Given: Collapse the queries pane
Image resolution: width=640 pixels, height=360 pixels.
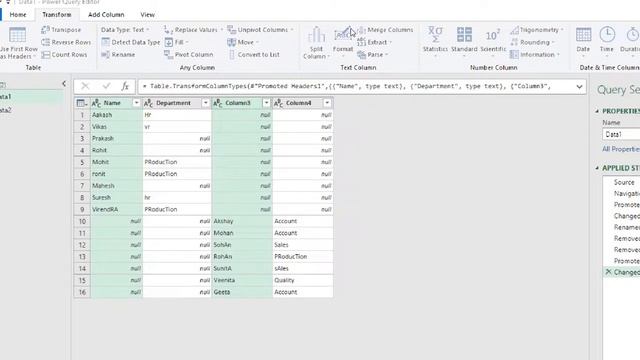Looking at the screenshot, I should 64,84.
